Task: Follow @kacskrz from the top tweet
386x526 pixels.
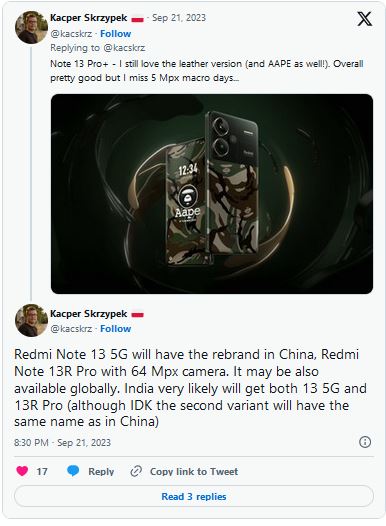Action: pos(115,34)
